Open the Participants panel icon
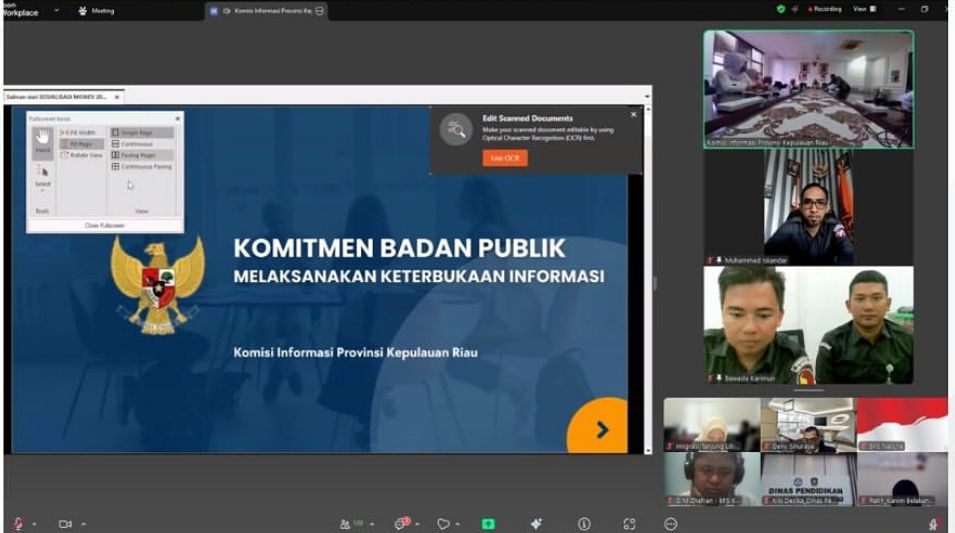955x533 pixels. [345, 524]
